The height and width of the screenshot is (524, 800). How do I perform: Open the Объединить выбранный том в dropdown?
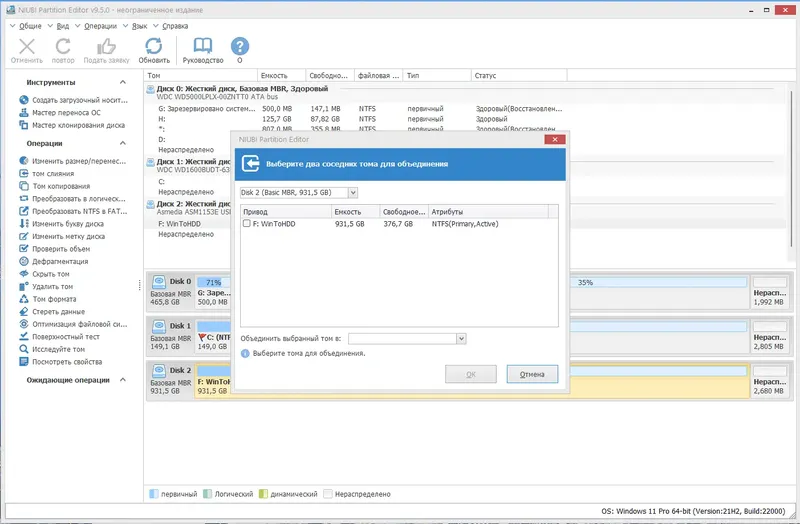coord(461,339)
